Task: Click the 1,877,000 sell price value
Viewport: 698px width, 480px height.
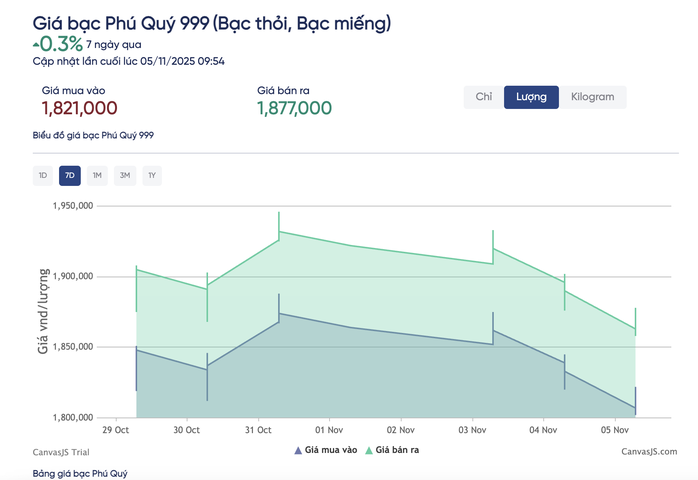Action: tap(294, 108)
